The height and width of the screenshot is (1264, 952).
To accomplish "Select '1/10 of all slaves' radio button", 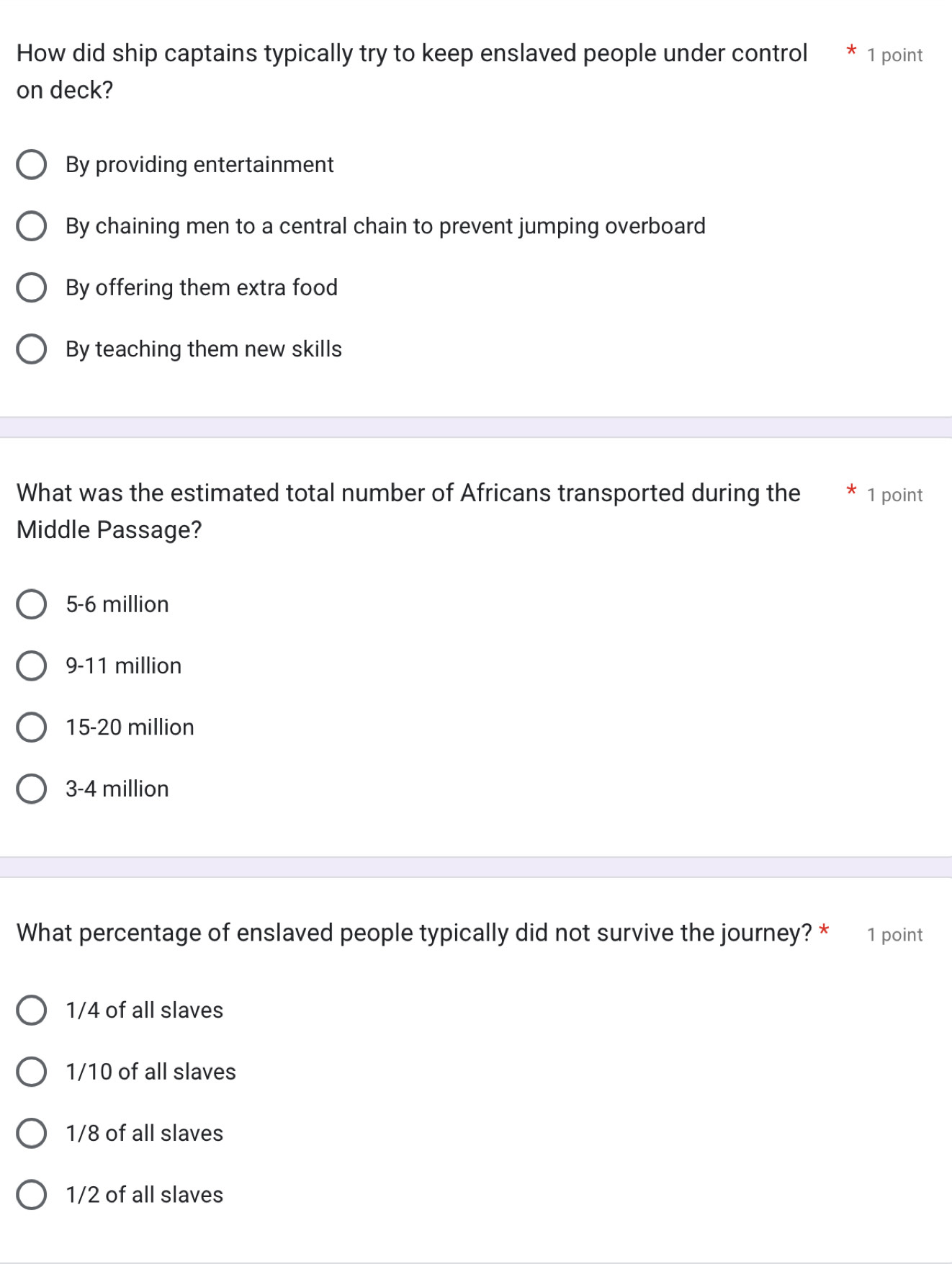I will [32, 1072].
